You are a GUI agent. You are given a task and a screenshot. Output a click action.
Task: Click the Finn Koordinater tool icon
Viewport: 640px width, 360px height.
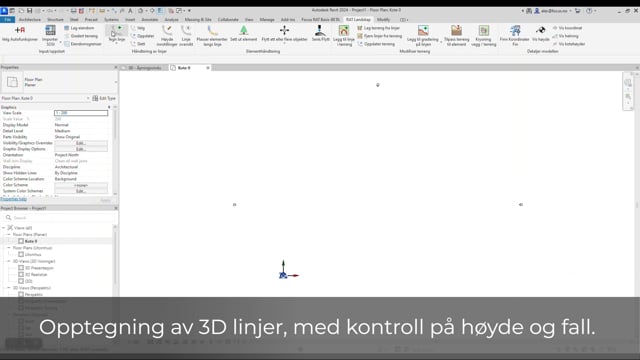click(x=515, y=30)
